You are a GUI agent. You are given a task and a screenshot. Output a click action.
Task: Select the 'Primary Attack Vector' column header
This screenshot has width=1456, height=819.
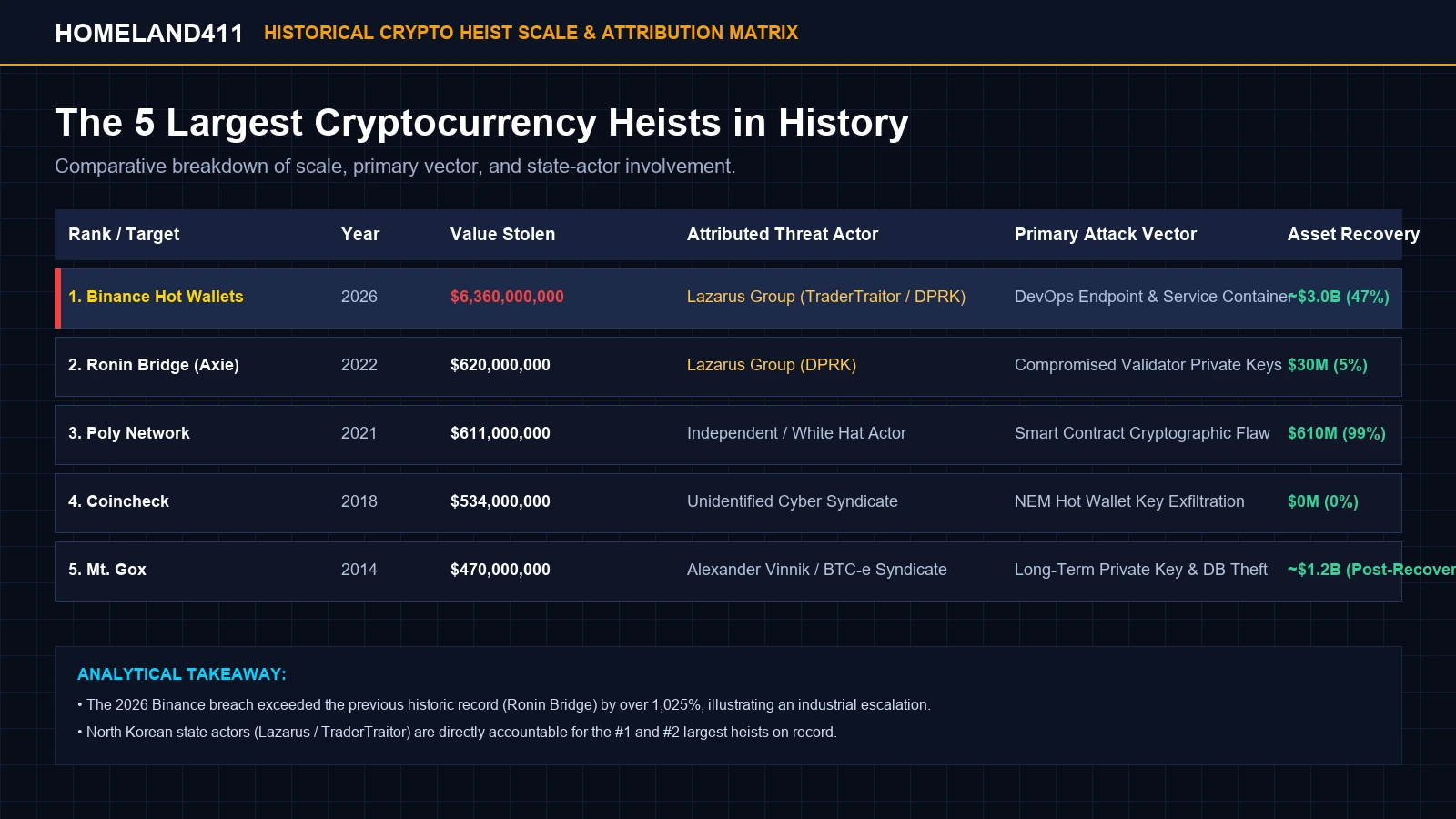point(1106,235)
